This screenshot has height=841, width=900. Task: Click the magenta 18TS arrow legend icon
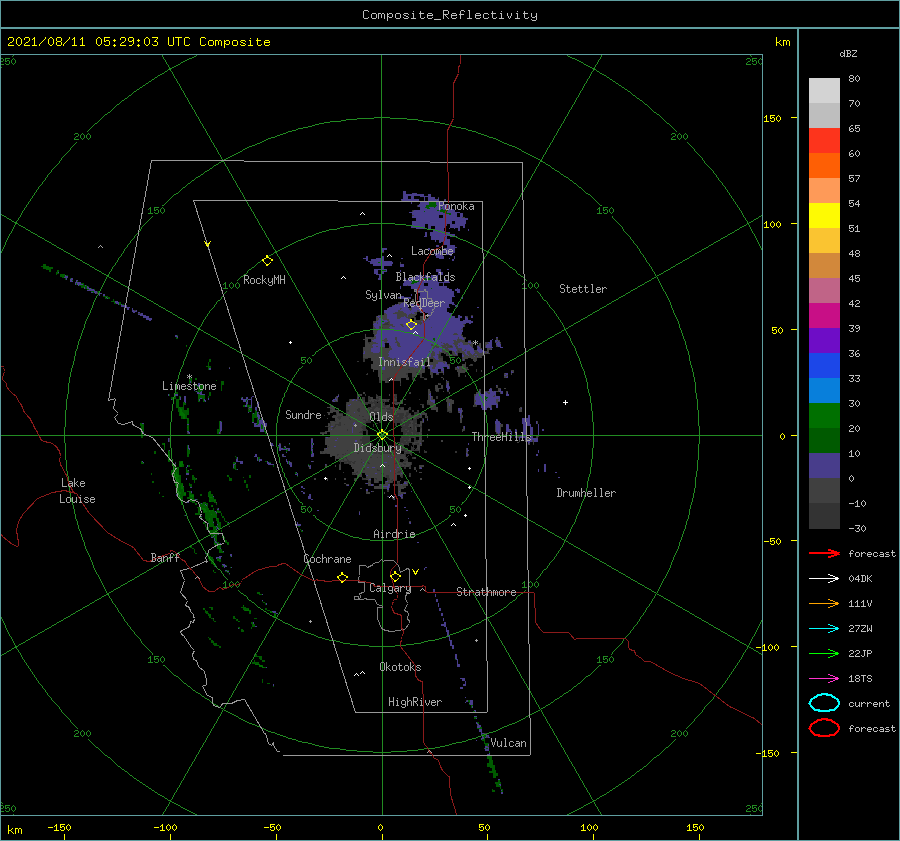coord(824,679)
